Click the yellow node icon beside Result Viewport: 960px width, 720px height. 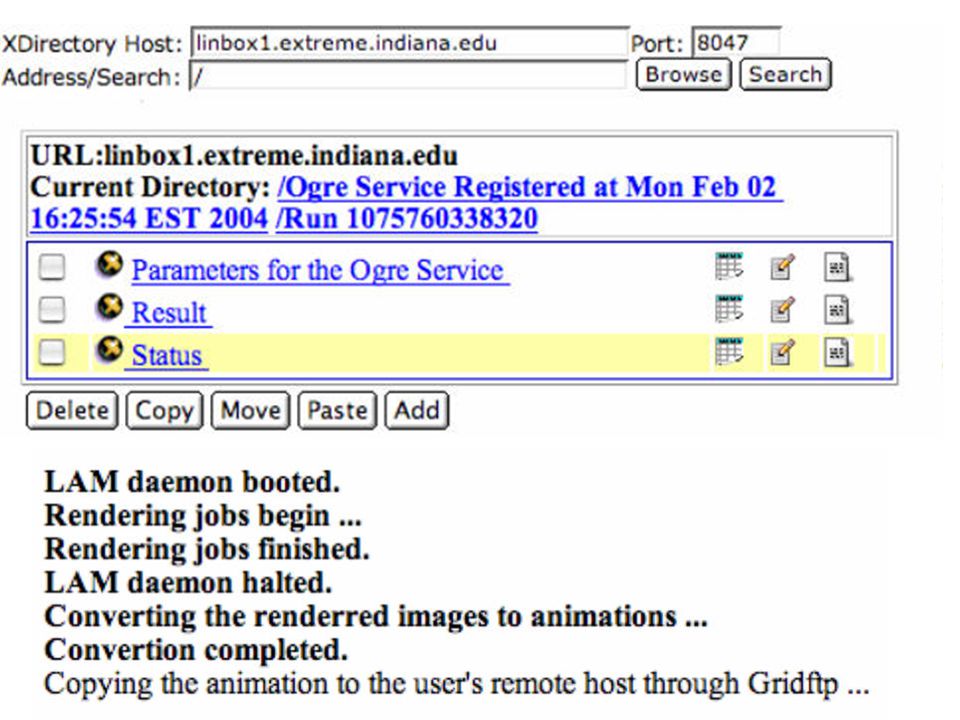pyautogui.click(x=110, y=307)
